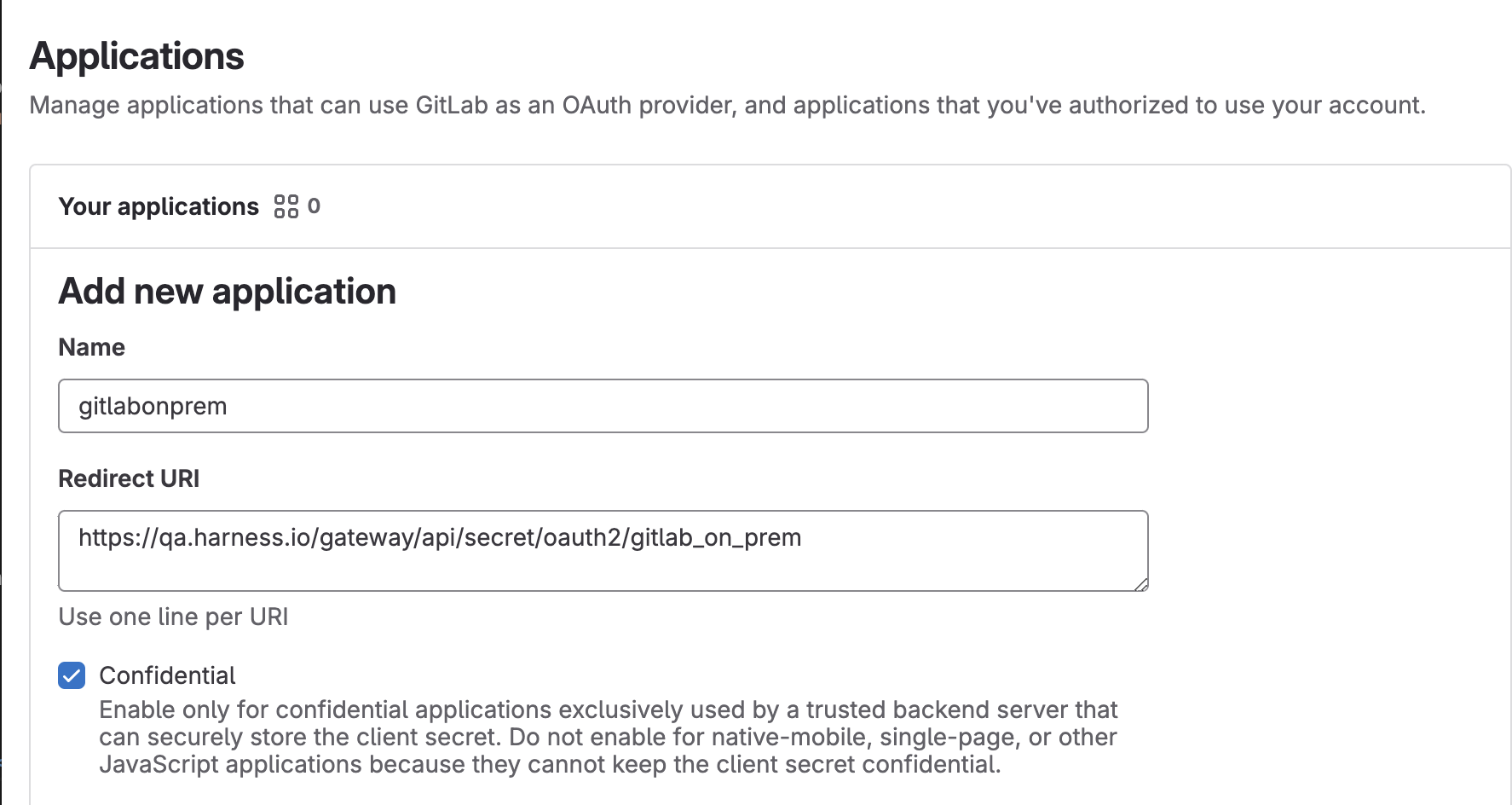
Task: Click the Redirect URI URL text
Action: (440, 537)
